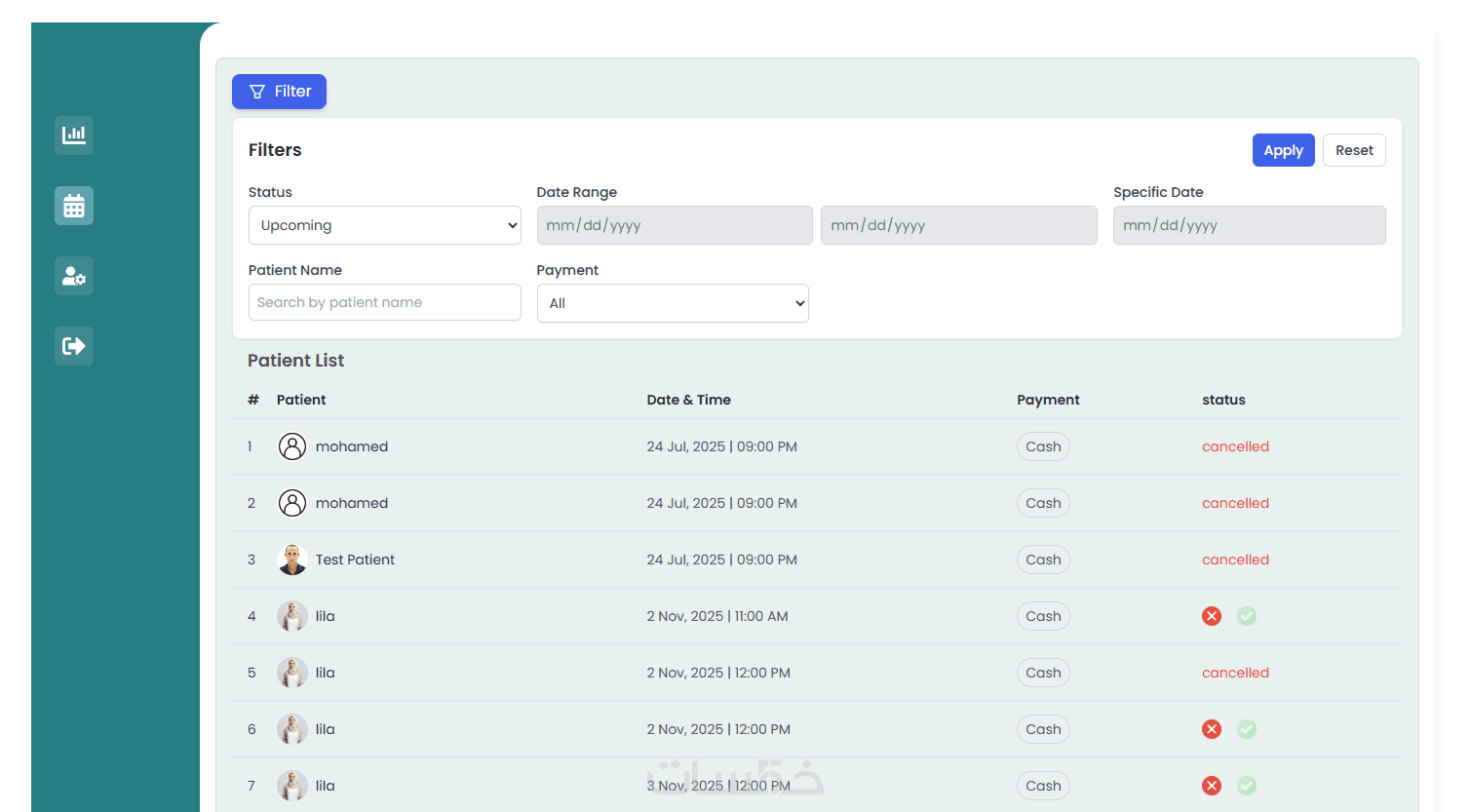Open the user settings sidebar icon
Image resolution: width=1471 pixels, height=812 pixels.
(x=74, y=276)
